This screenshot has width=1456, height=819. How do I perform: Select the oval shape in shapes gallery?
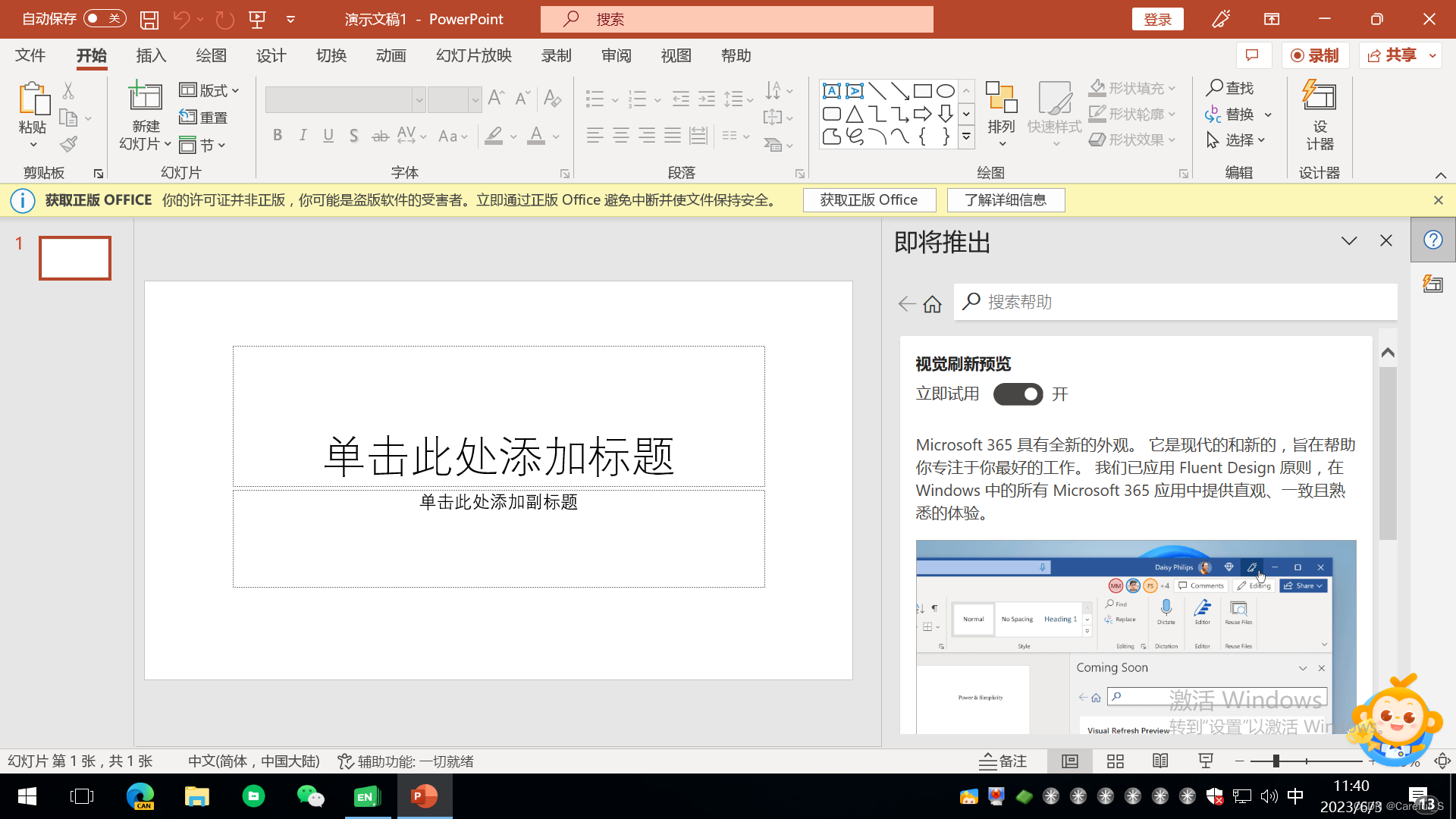coord(945,92)
